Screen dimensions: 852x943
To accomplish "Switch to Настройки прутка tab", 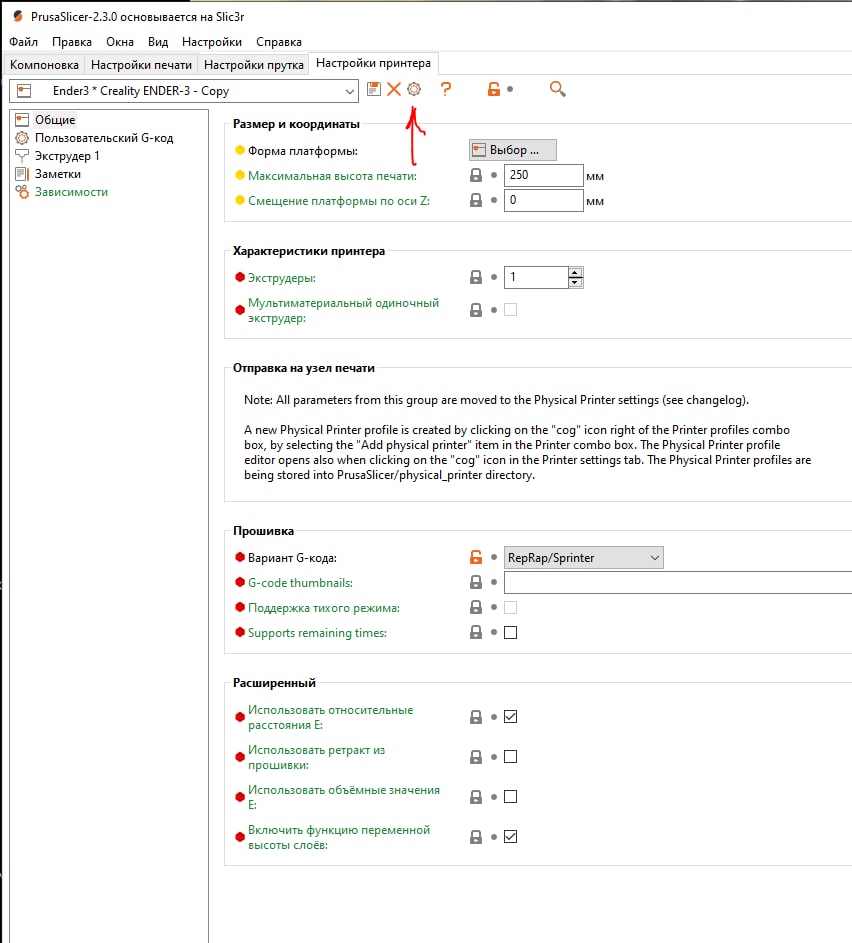I will (254, 64).
